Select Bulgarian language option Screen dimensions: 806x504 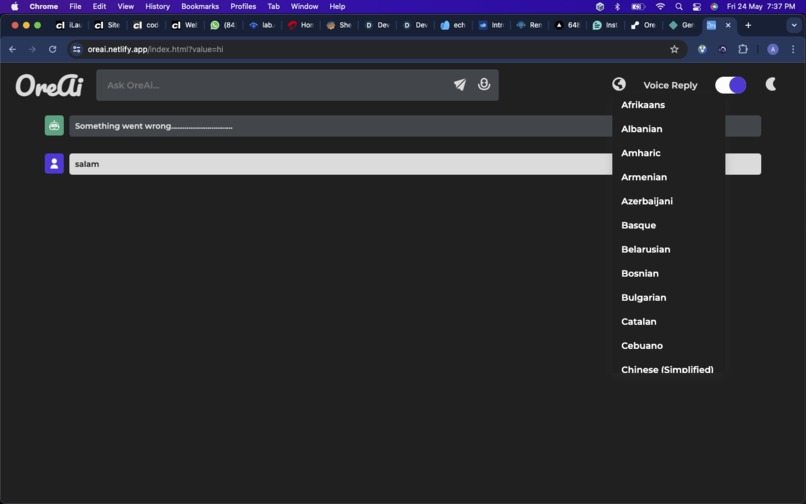click(644, 298)
